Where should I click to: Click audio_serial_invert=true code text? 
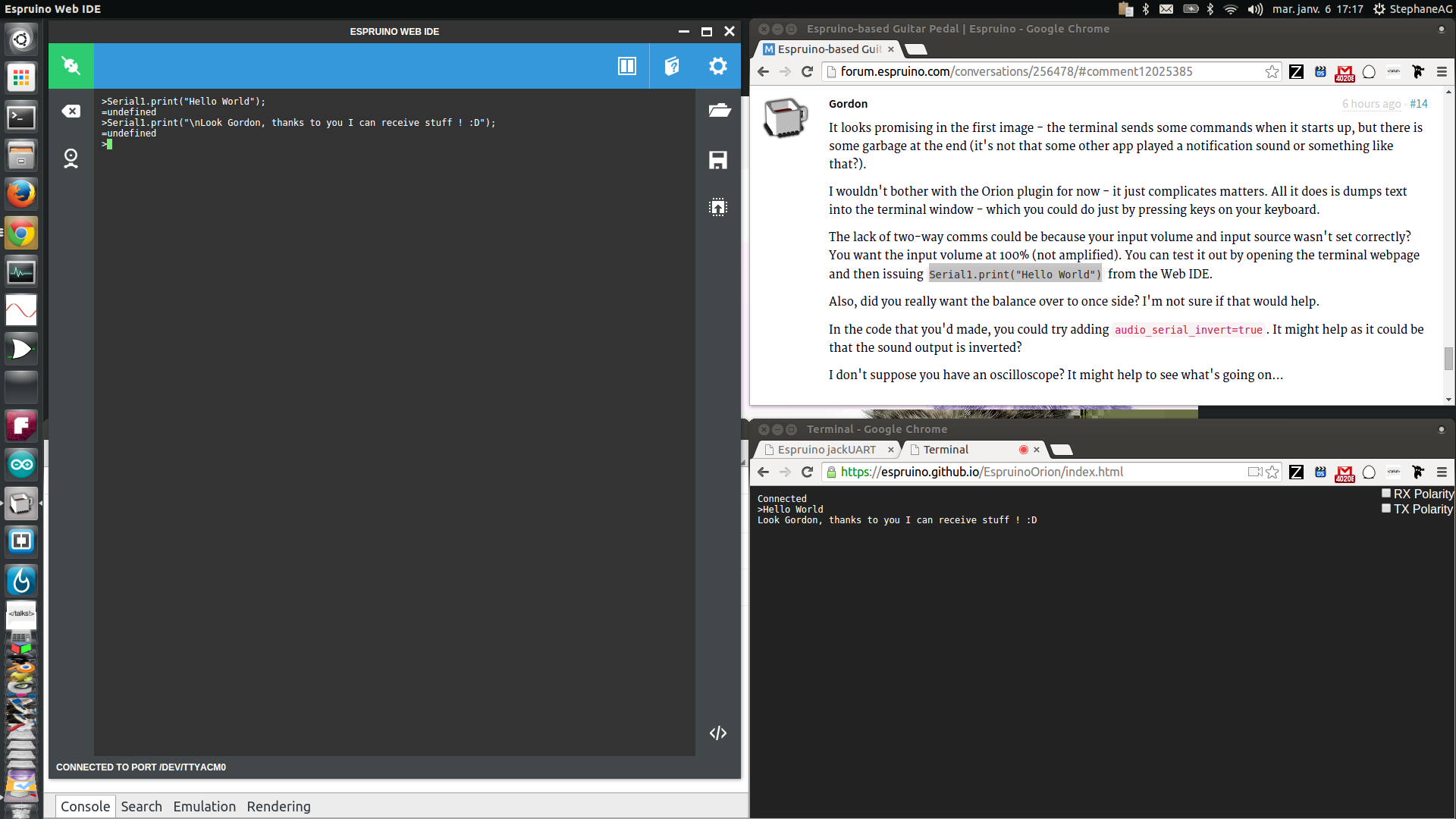tap(1188, 330)
